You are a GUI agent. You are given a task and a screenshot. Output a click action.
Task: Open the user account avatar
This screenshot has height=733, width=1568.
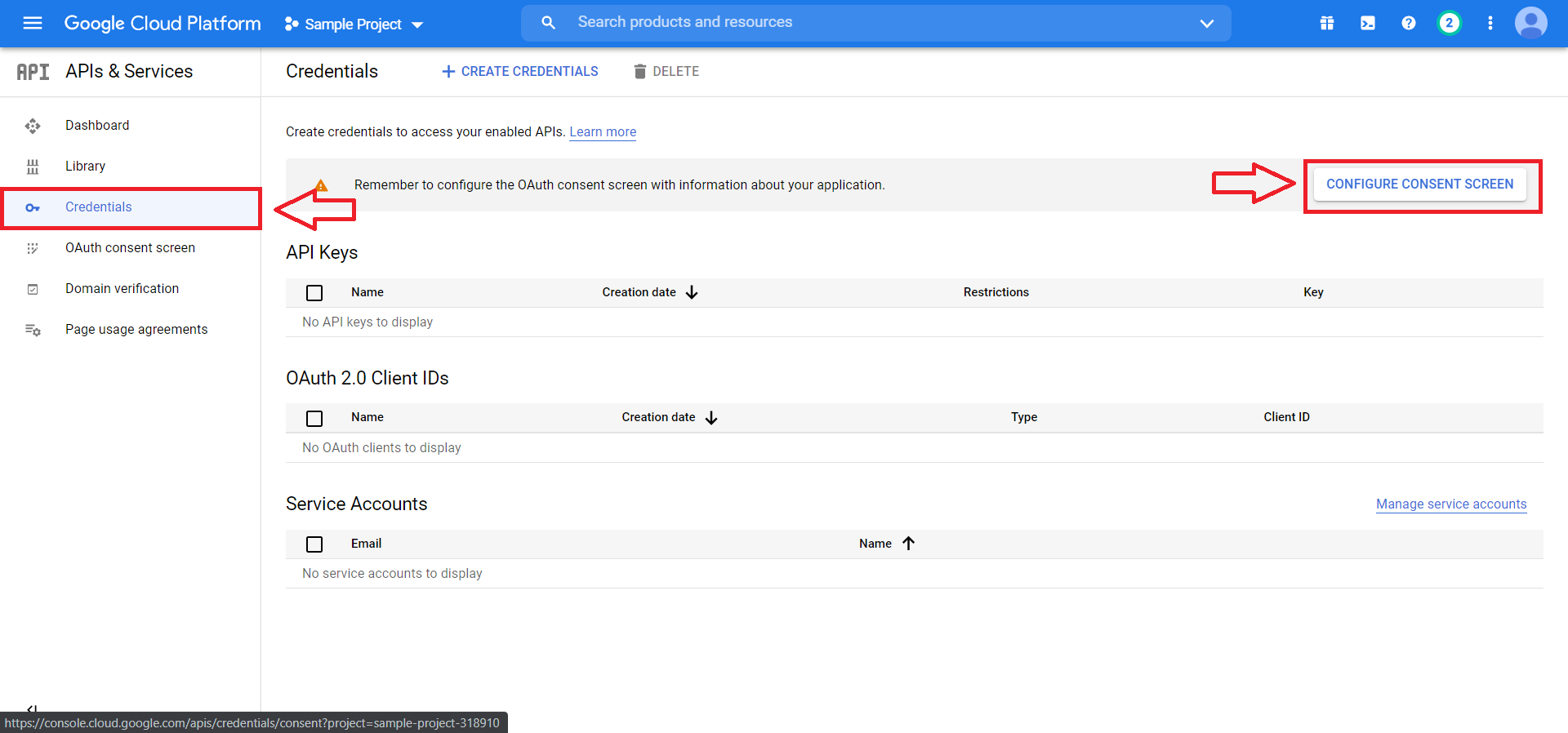pyautogui.click(x=1531, y=23)
